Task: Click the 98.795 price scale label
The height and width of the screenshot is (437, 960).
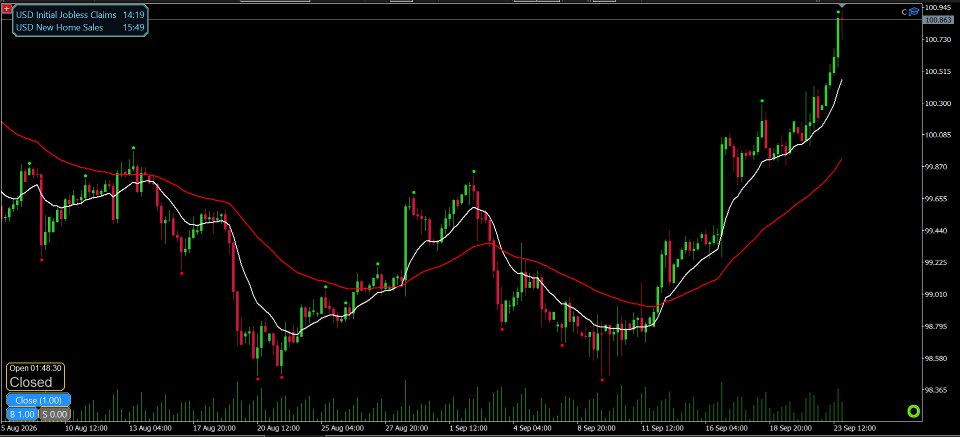Action: point(936,326)
